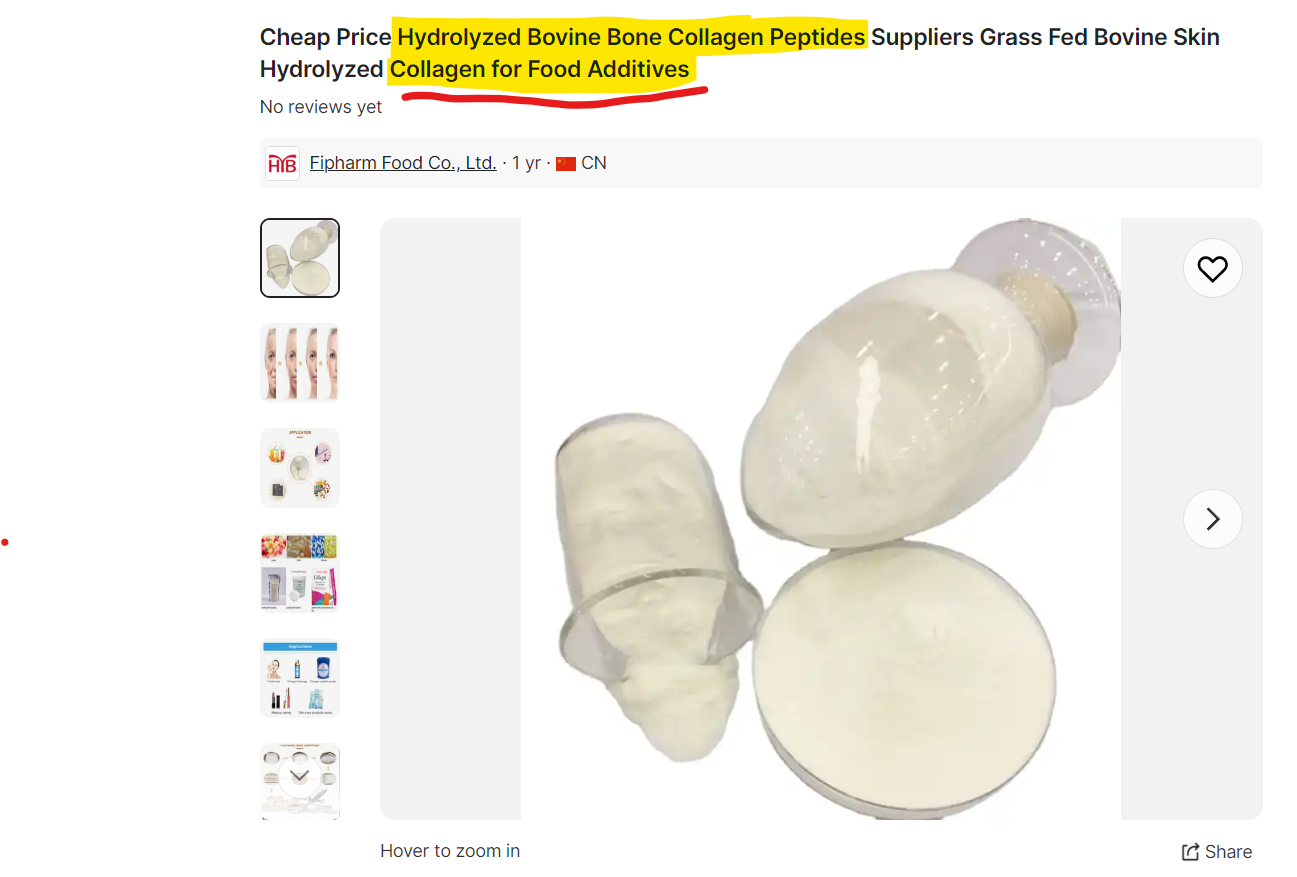Click the red HTB company logo
Screen dimensions: 1297x877
282,163
